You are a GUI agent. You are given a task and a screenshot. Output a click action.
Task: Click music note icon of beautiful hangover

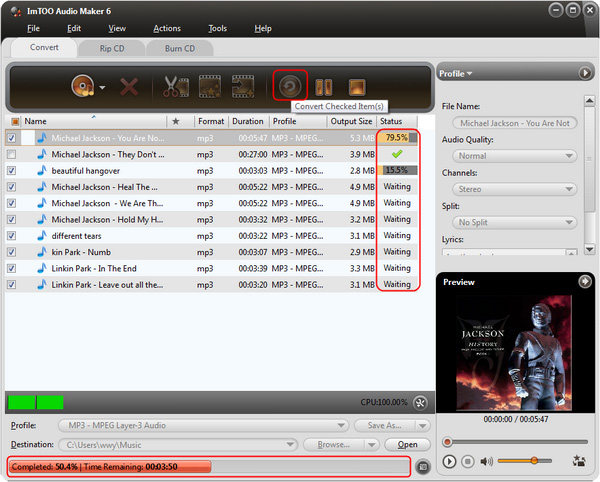point(42,170)
